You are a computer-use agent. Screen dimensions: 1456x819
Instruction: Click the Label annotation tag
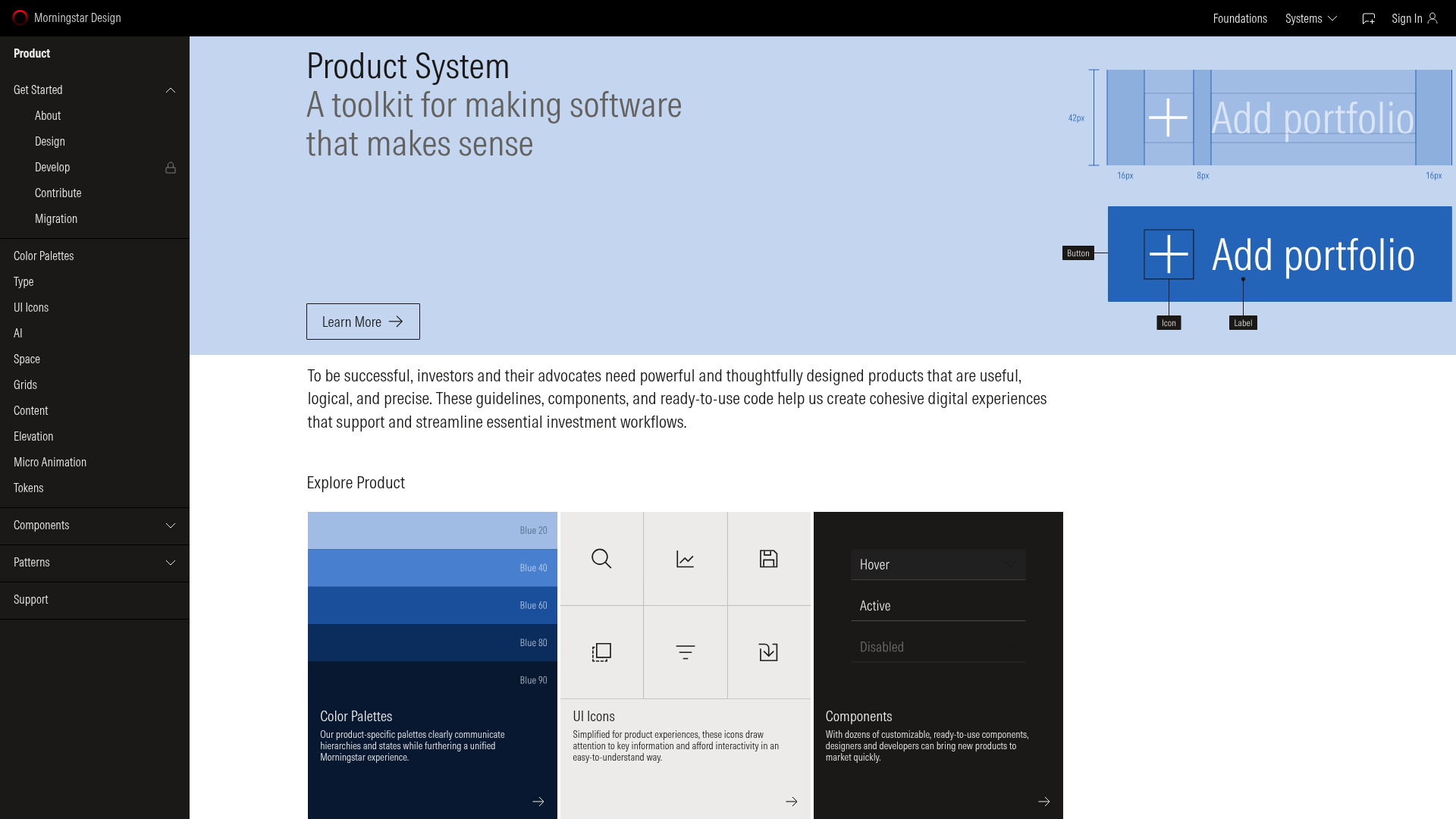click(1243, 323)
